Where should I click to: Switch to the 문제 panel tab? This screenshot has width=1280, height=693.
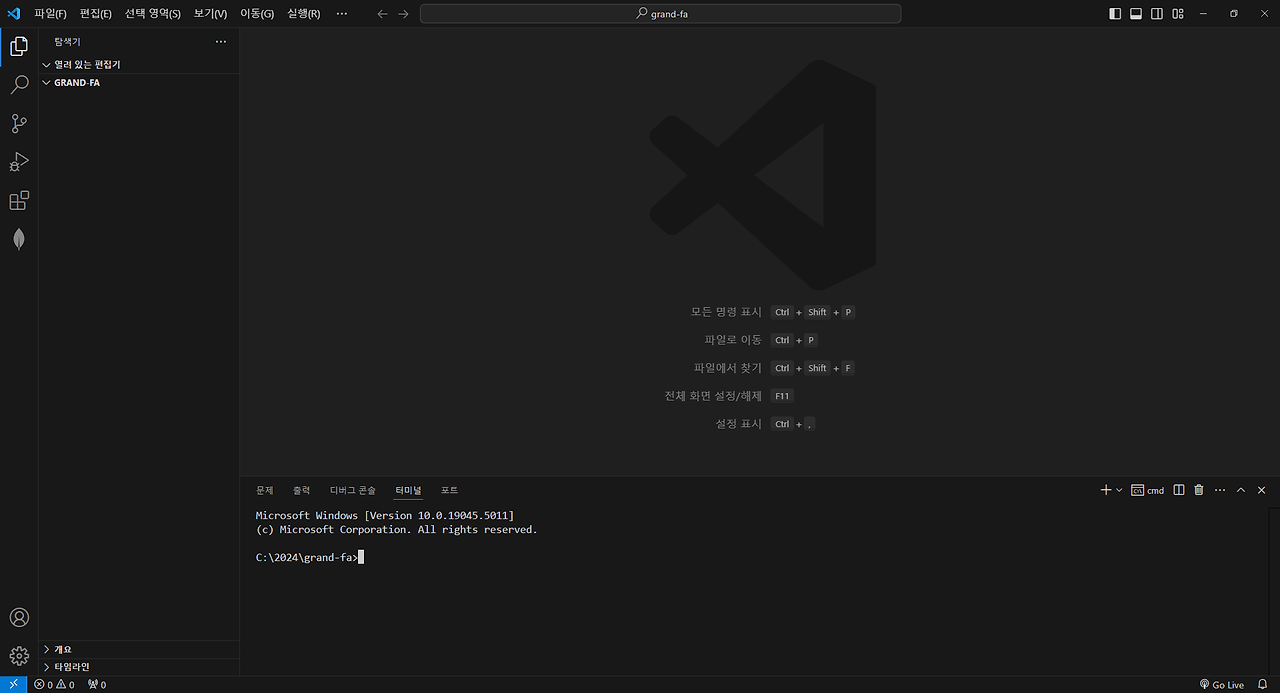[x=264, y=490]
